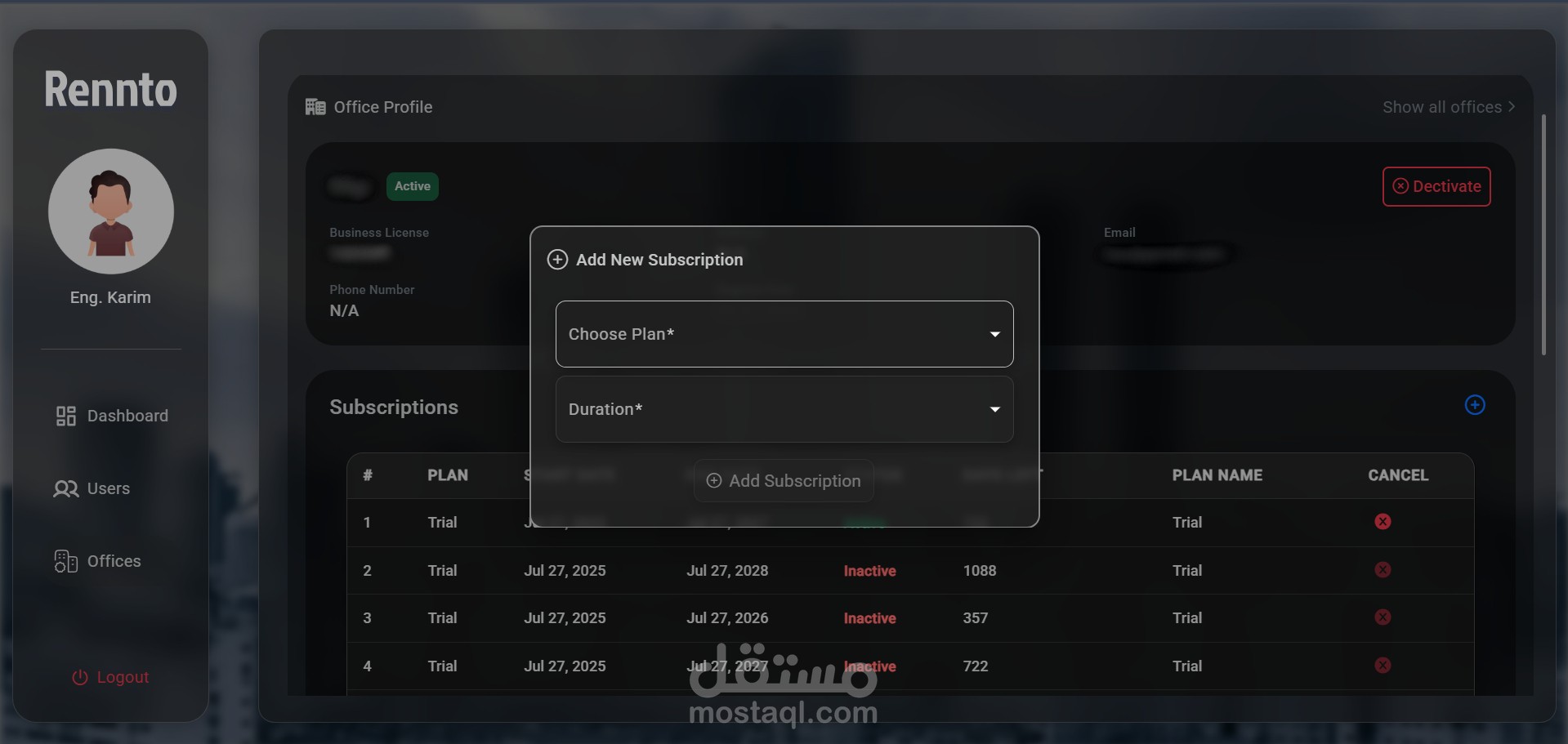Click the red Dectivate button
Screen dimensions: 1568x744
[1436, 186]
